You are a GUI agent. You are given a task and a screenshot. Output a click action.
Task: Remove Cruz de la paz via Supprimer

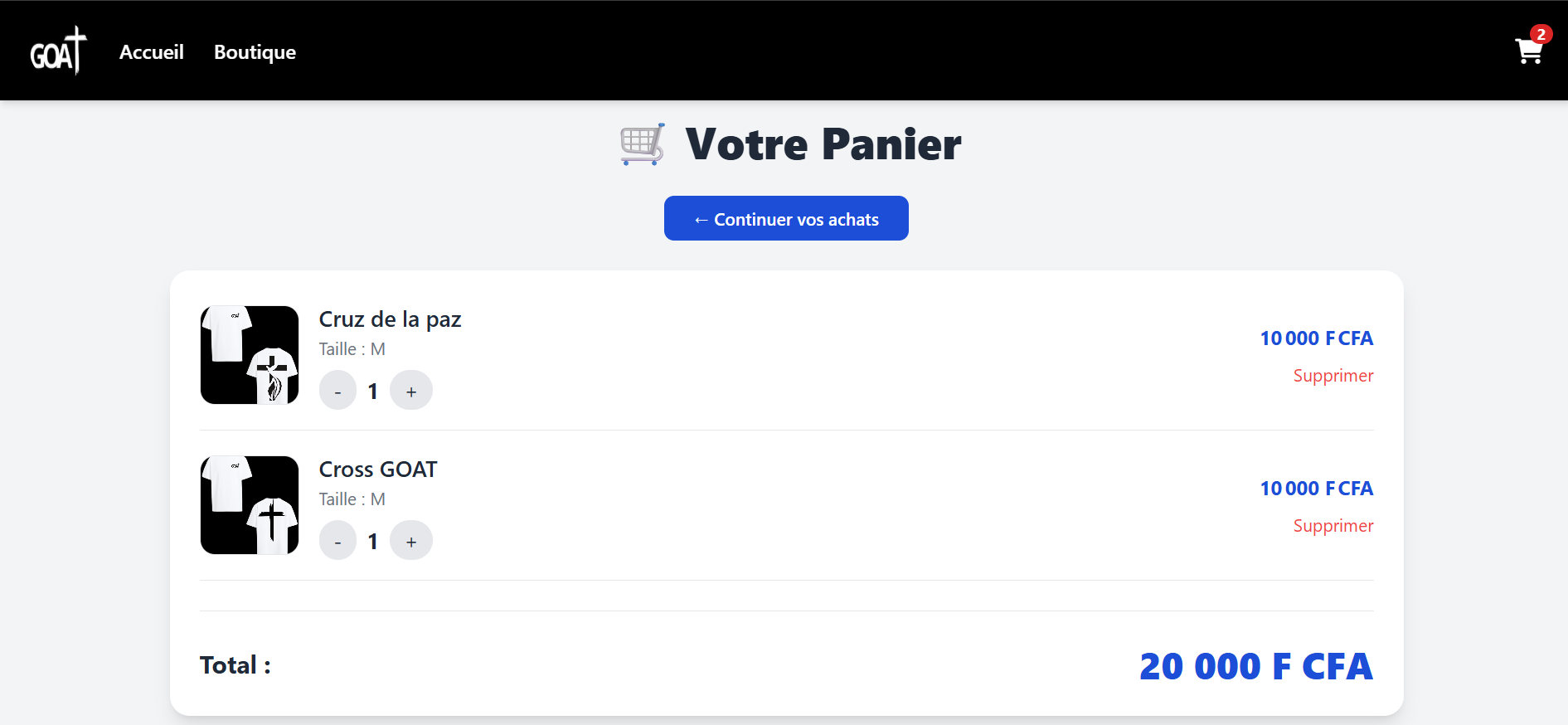(x=1333, y=376)
